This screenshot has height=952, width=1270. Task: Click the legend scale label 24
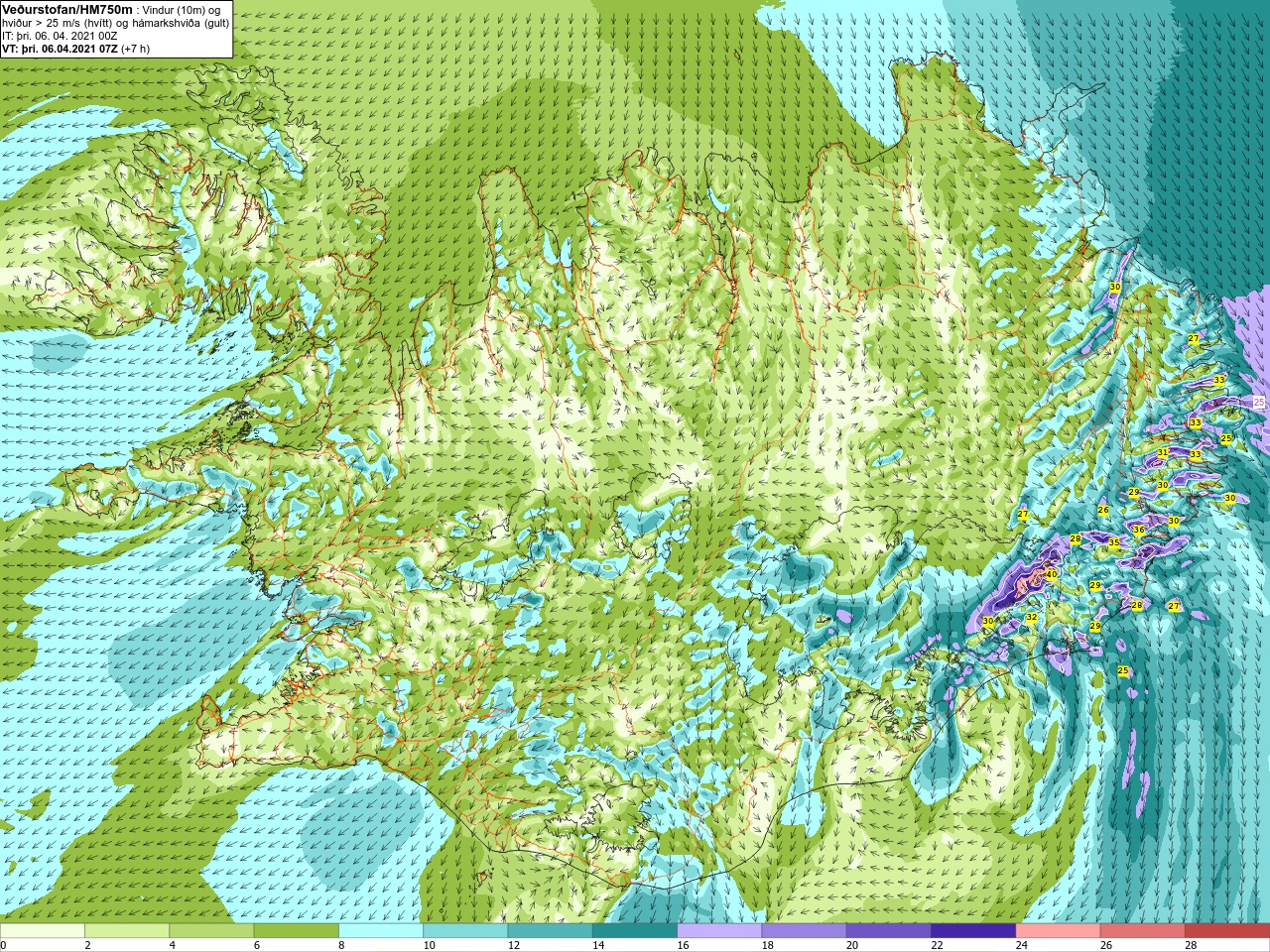pyautogui.click(x=1022, y=945)
